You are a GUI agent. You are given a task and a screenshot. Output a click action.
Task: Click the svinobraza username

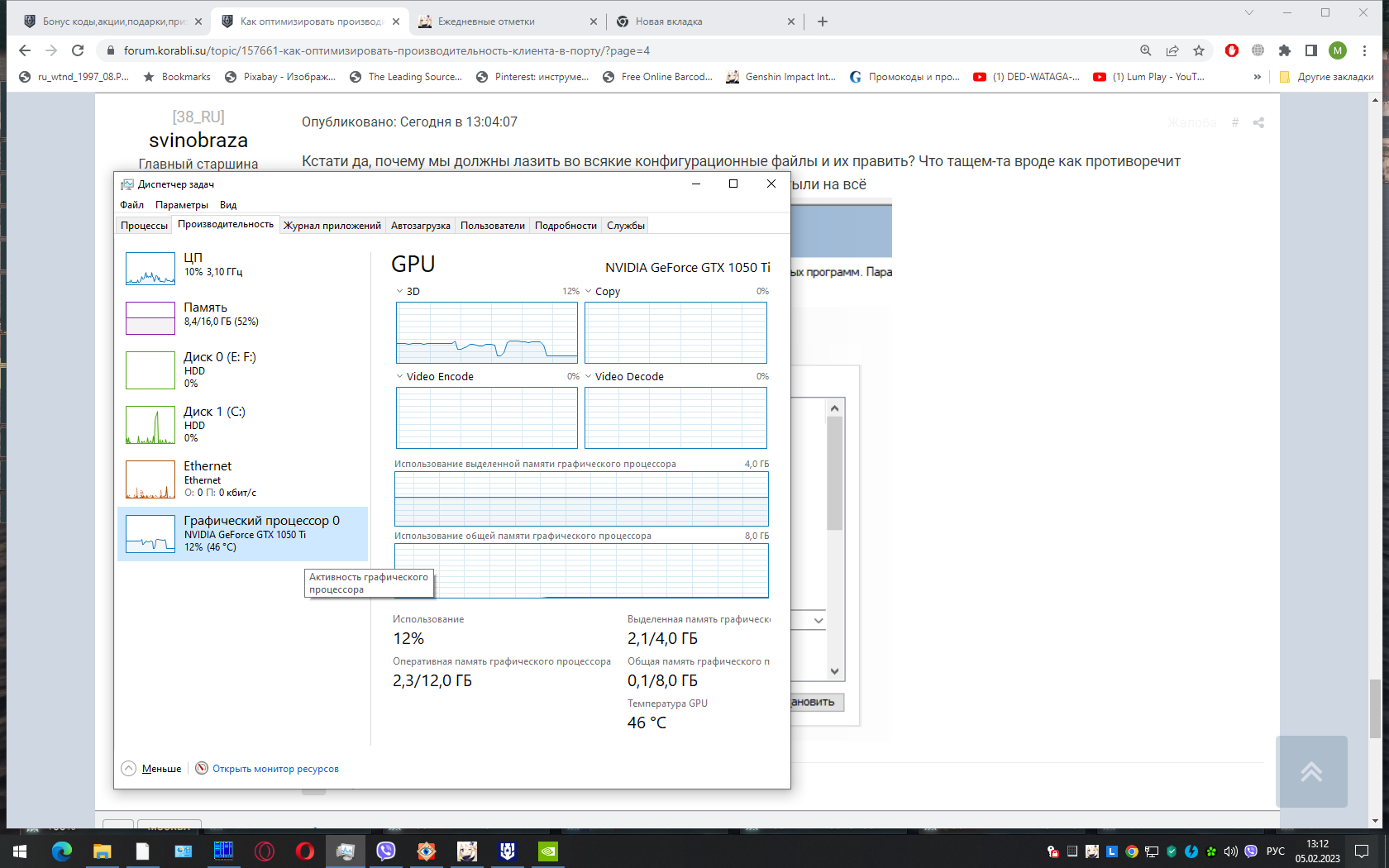point(198,141)
